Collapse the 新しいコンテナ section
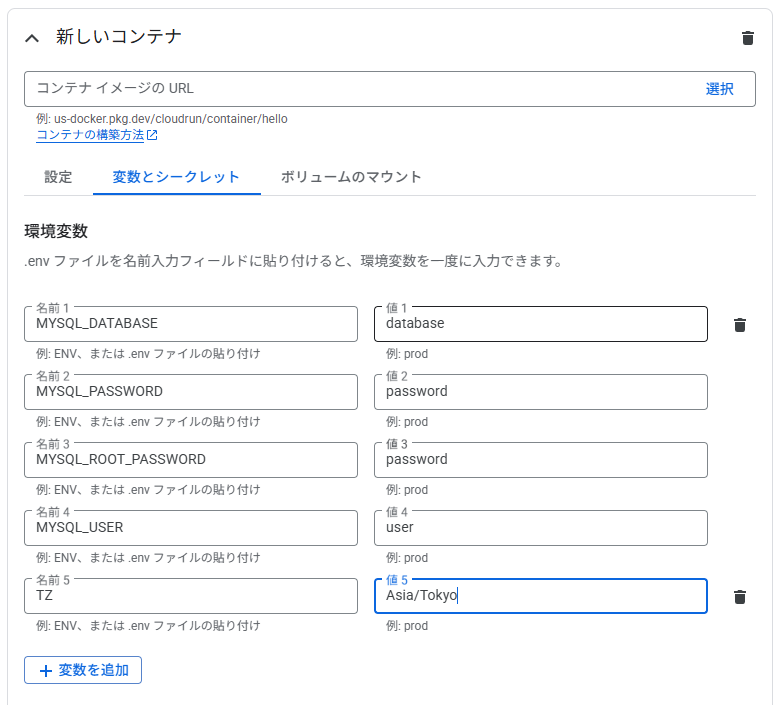Screen dimensions: 778x705 (32, 38)
